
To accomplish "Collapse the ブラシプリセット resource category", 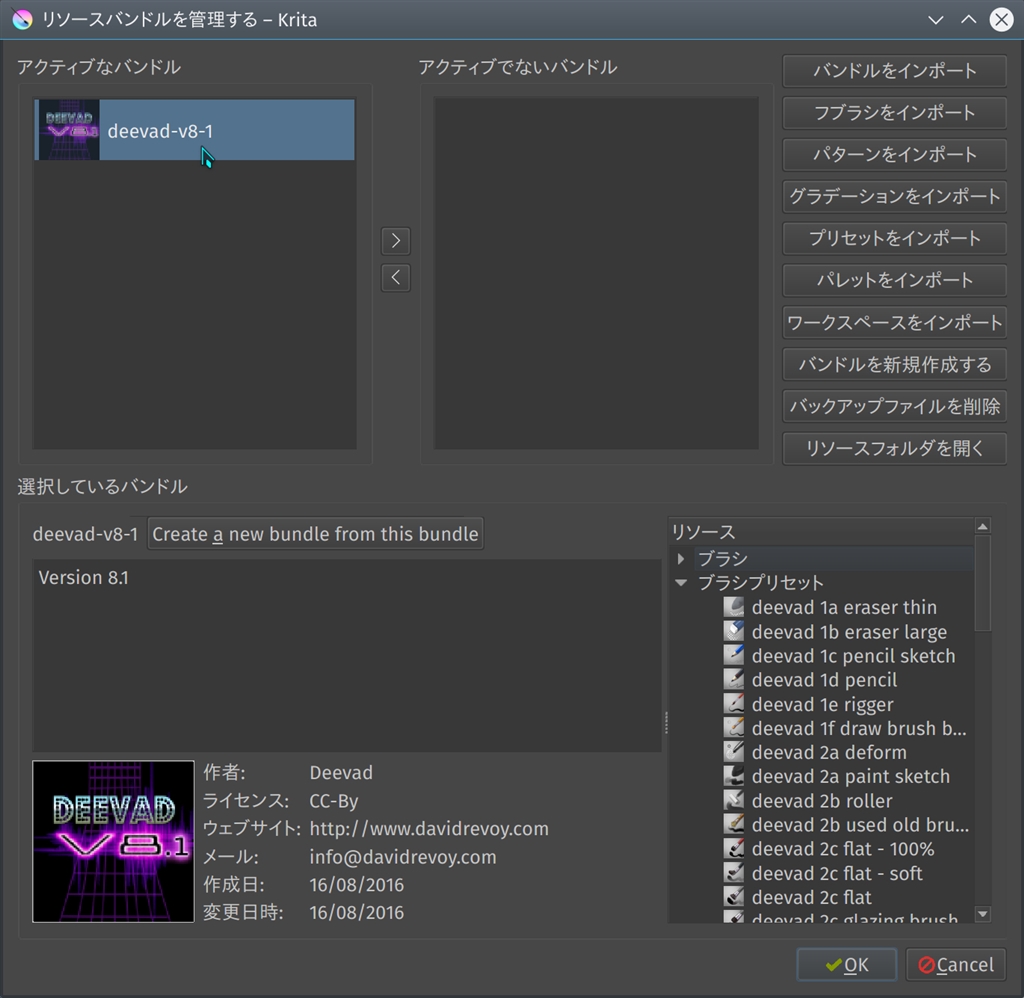I will (x=681, y=583).
